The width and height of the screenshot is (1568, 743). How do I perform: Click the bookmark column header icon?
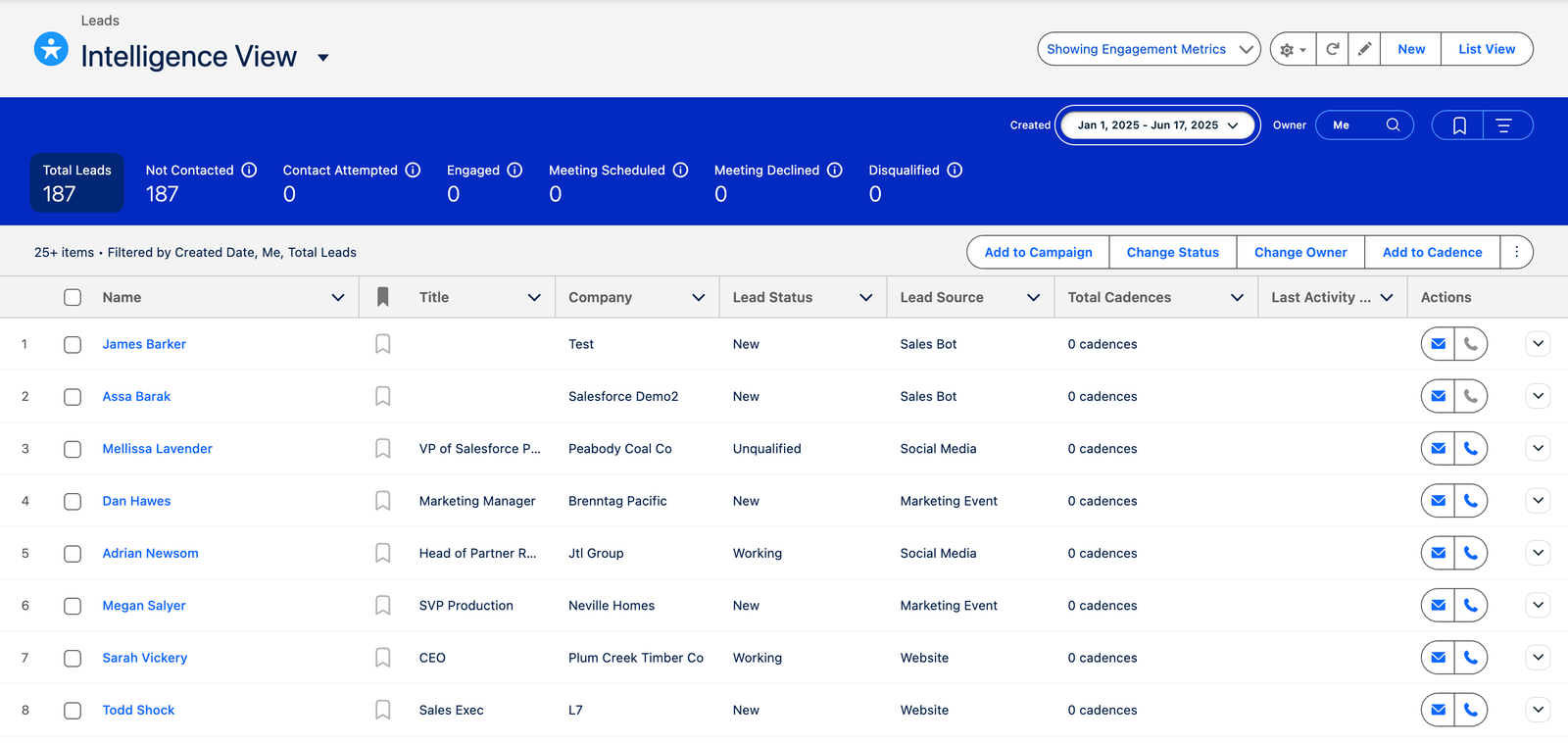(x=383, y=297)
